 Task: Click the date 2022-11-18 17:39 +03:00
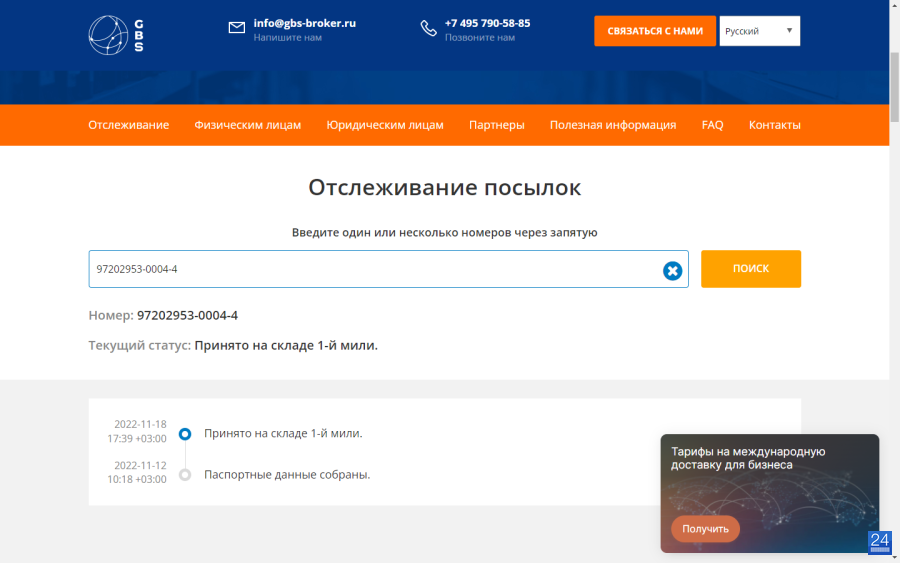[137, 432]
